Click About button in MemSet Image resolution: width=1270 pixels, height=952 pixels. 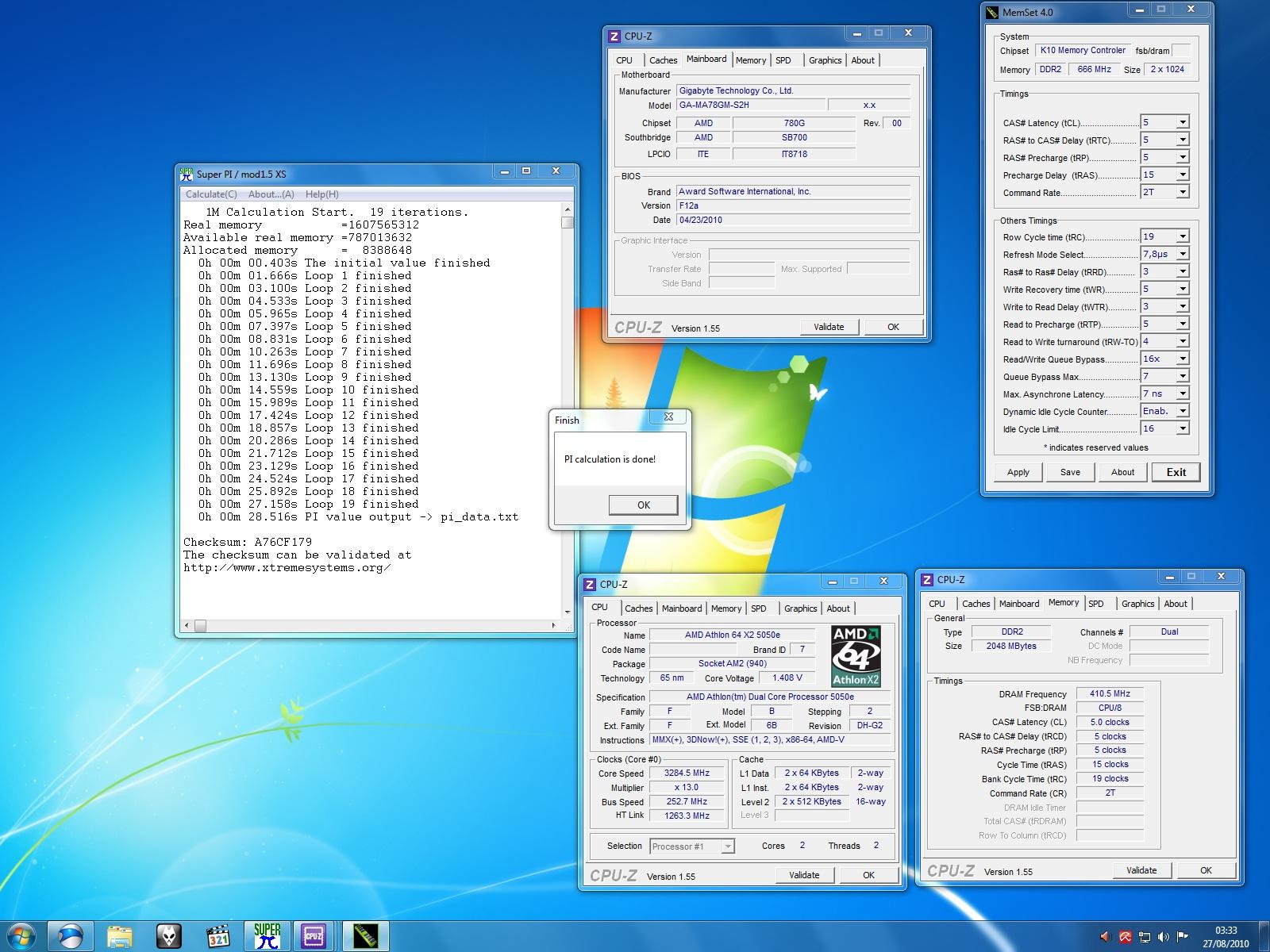(x=1122, y=472)
